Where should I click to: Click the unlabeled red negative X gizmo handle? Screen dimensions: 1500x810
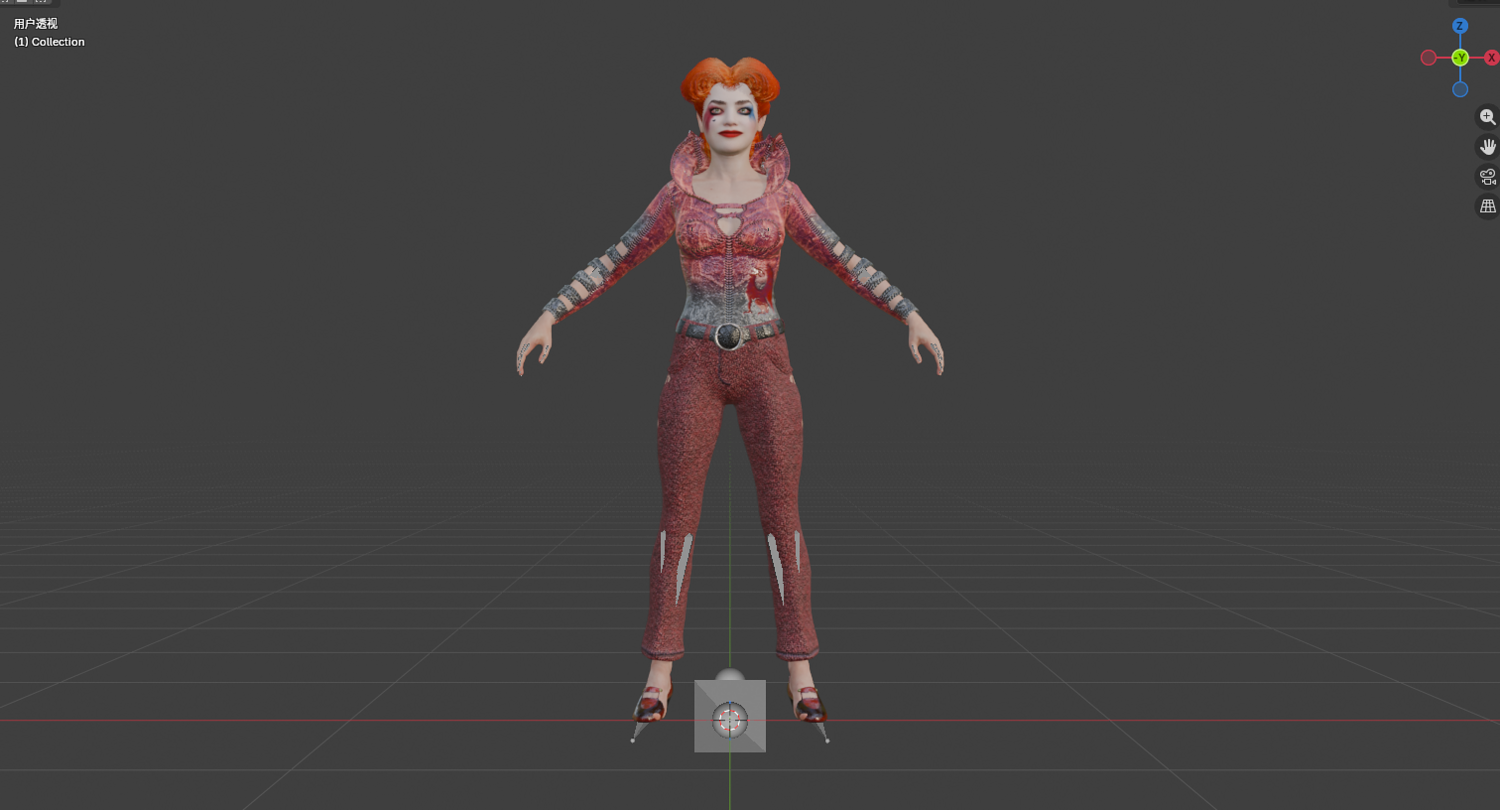pyautogui.click(x=1429, y=58)
